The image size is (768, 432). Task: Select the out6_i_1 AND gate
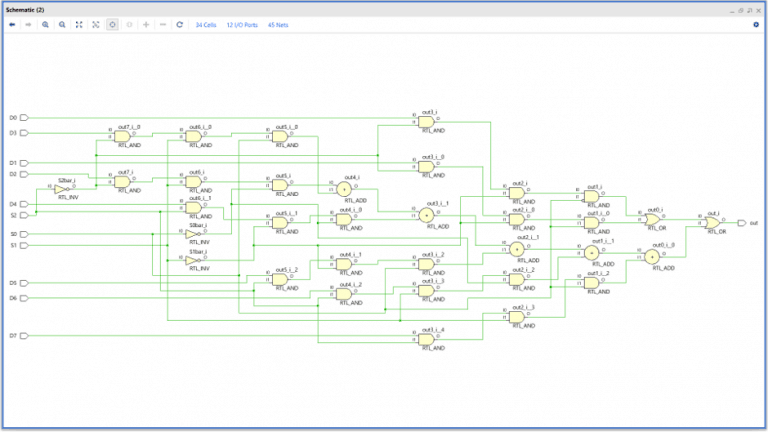(193, 208)
